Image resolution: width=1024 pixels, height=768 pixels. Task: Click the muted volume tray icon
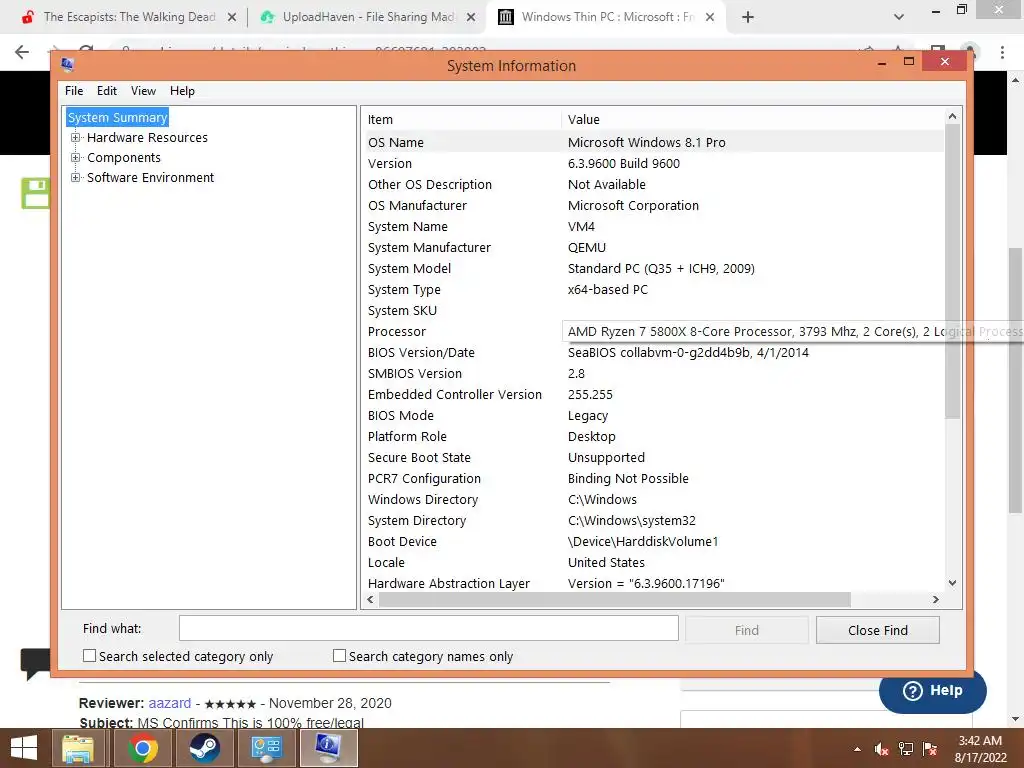coord(881,749)
